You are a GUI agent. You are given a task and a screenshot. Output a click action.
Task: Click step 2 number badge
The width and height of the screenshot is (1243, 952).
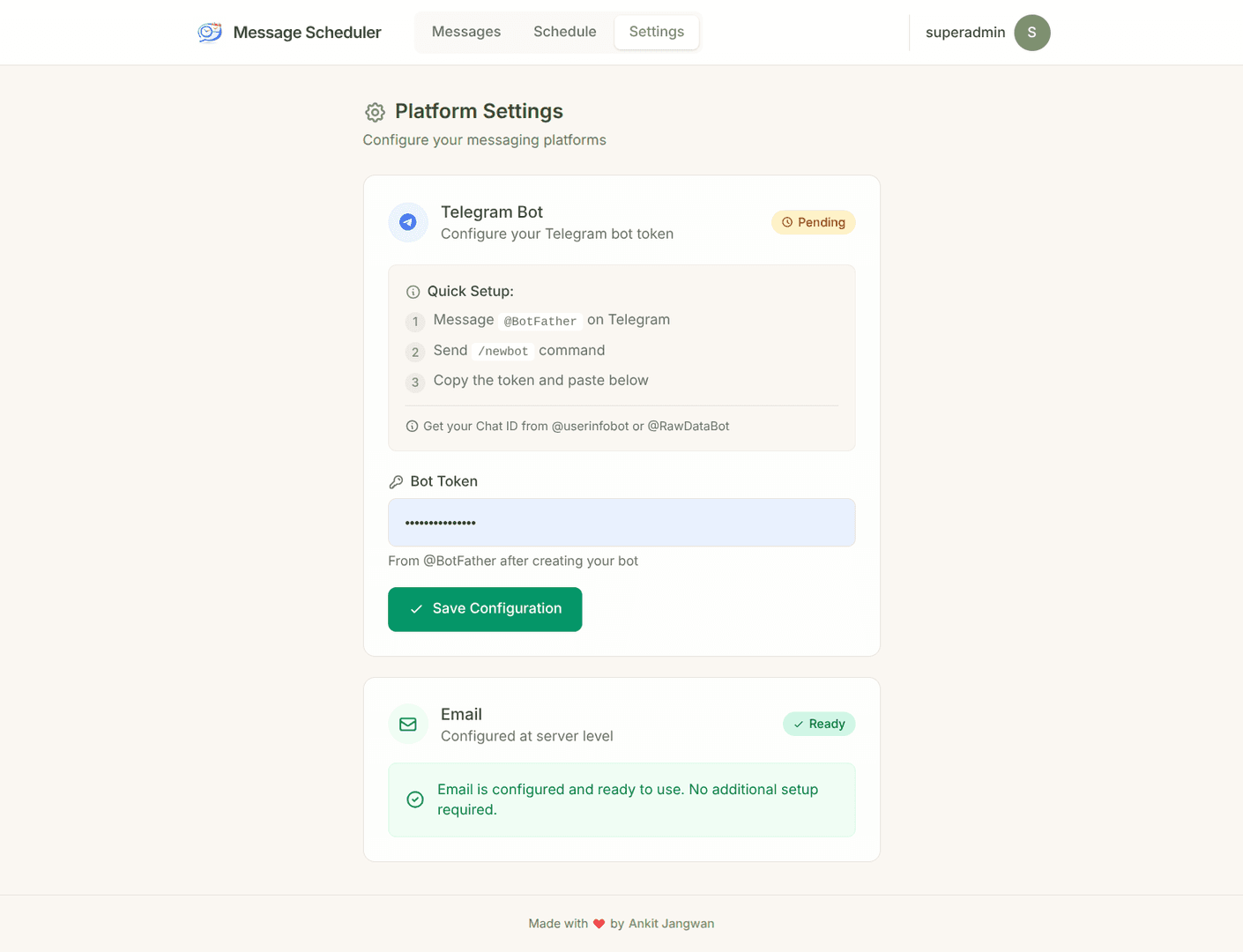pyautogui.click(x=415, y=353)
